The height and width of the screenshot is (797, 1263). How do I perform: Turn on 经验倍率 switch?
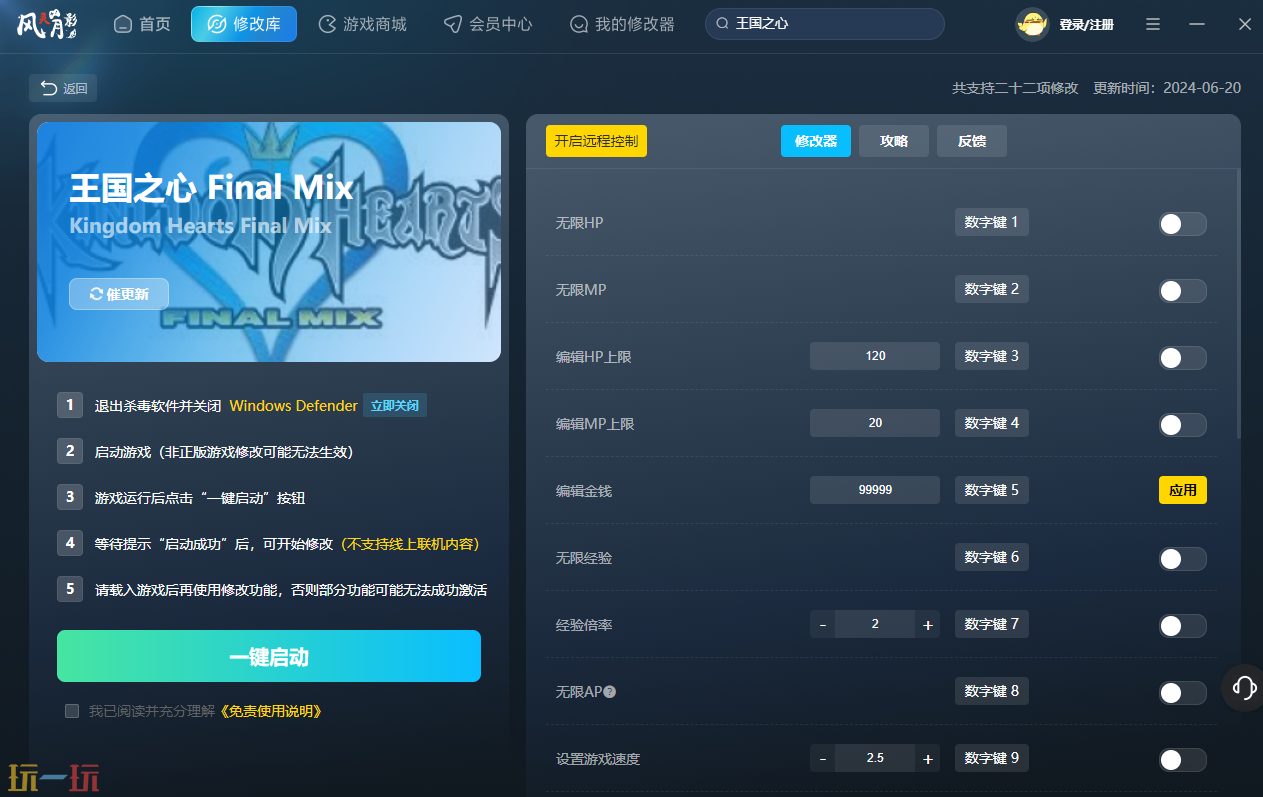pyautogui.click(x=1183, y=626)
